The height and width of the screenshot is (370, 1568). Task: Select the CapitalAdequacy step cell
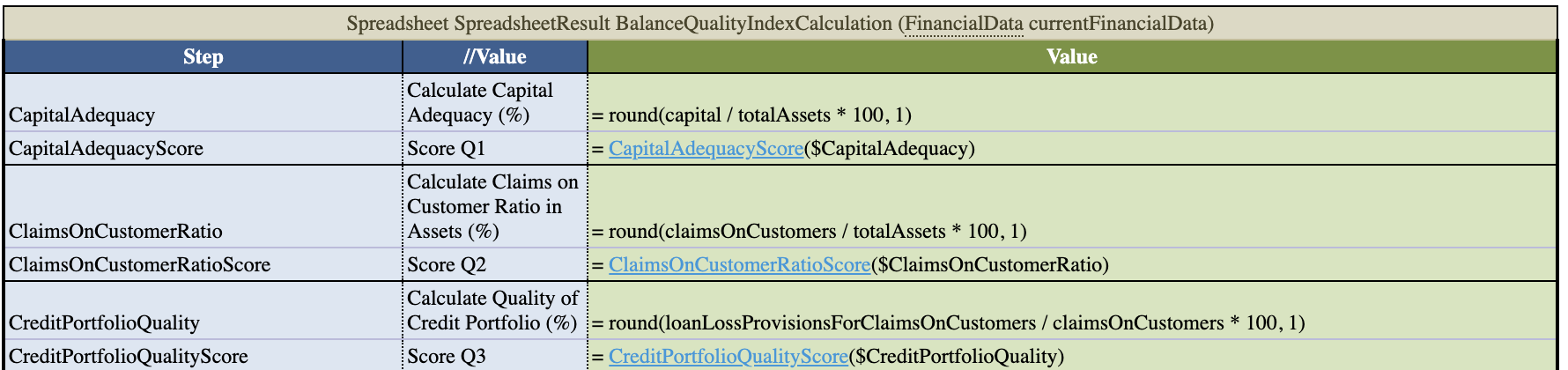[82, 115]
